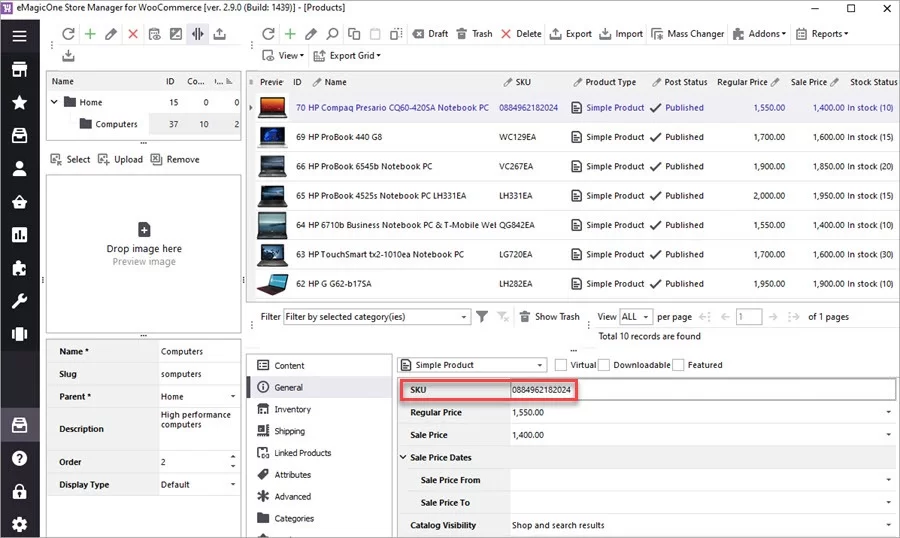The height and width of the screenshot is (538, 900).
Task: Switch to the Inventory tab
Action: coord(292,409)
